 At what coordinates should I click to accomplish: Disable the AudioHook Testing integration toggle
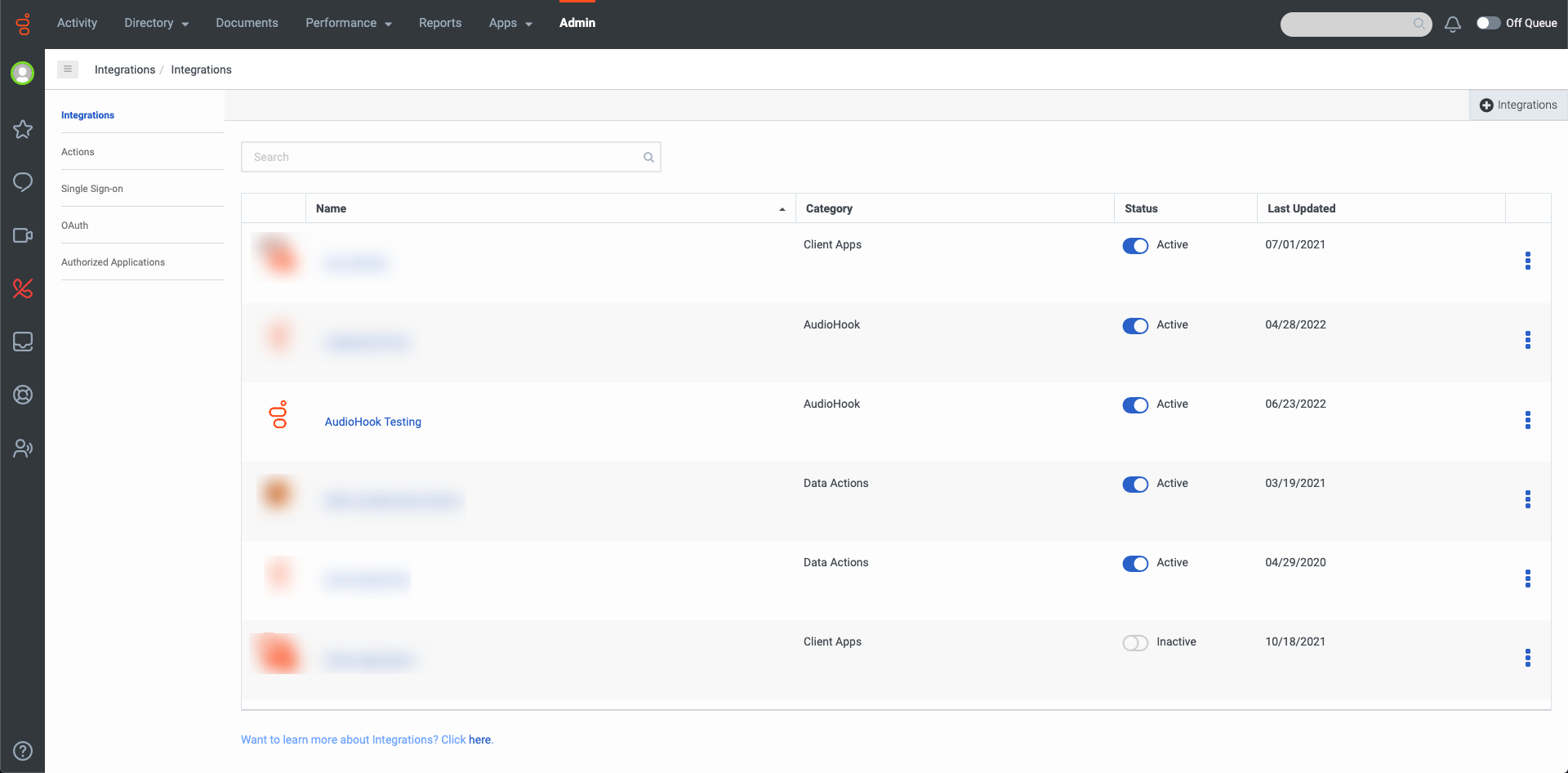click(1134, 405)
